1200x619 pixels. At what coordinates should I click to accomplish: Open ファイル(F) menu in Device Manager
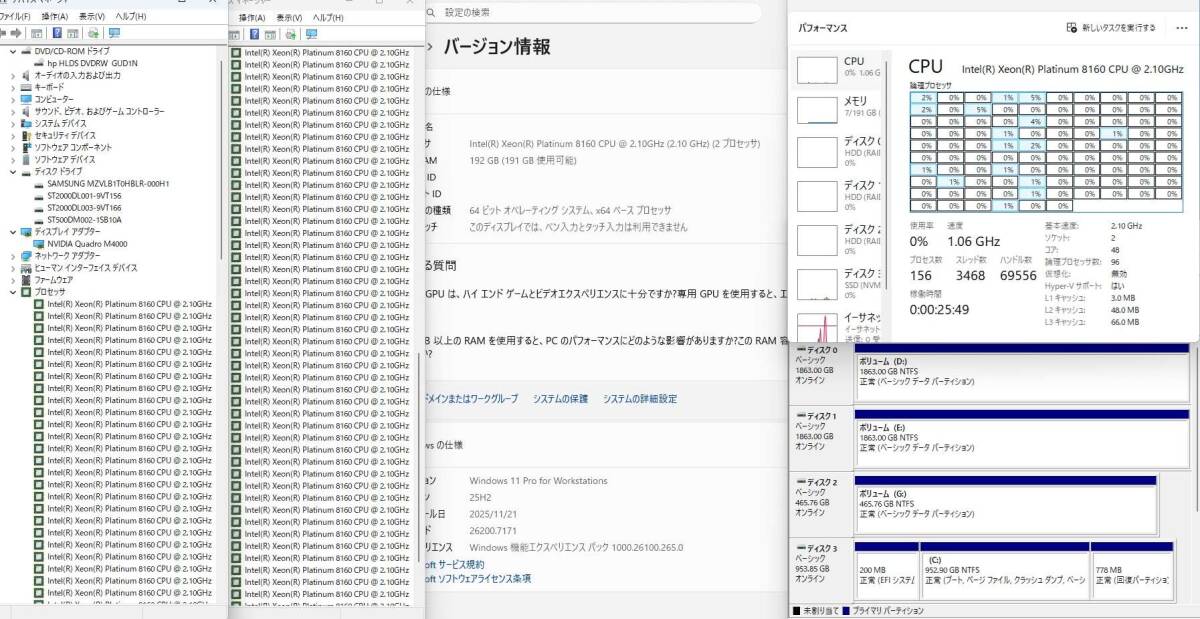[14, 17]
